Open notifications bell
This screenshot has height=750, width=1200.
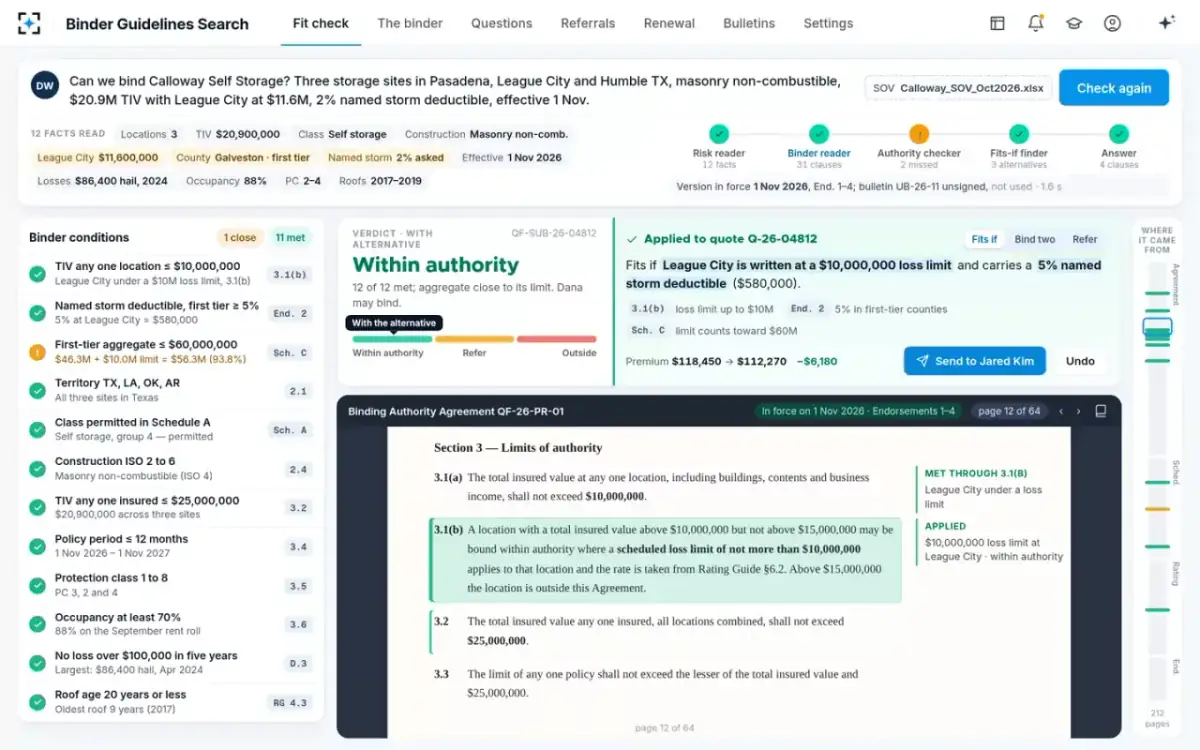click(1036, 23)
